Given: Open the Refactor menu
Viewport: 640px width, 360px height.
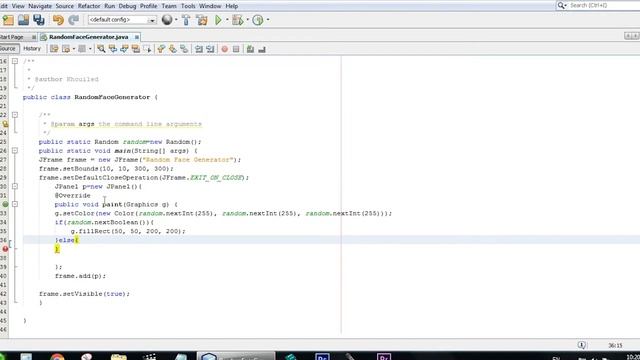Looking at the screenshot, I should pyautogui.click(x=89, y=6).
